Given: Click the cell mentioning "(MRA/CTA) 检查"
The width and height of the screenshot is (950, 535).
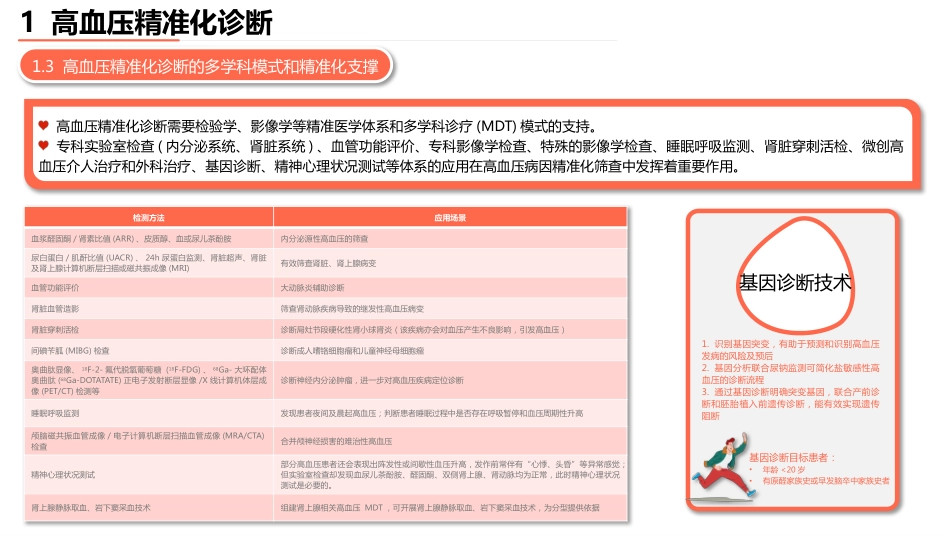Looking at the screenshot, I should 148,441.
